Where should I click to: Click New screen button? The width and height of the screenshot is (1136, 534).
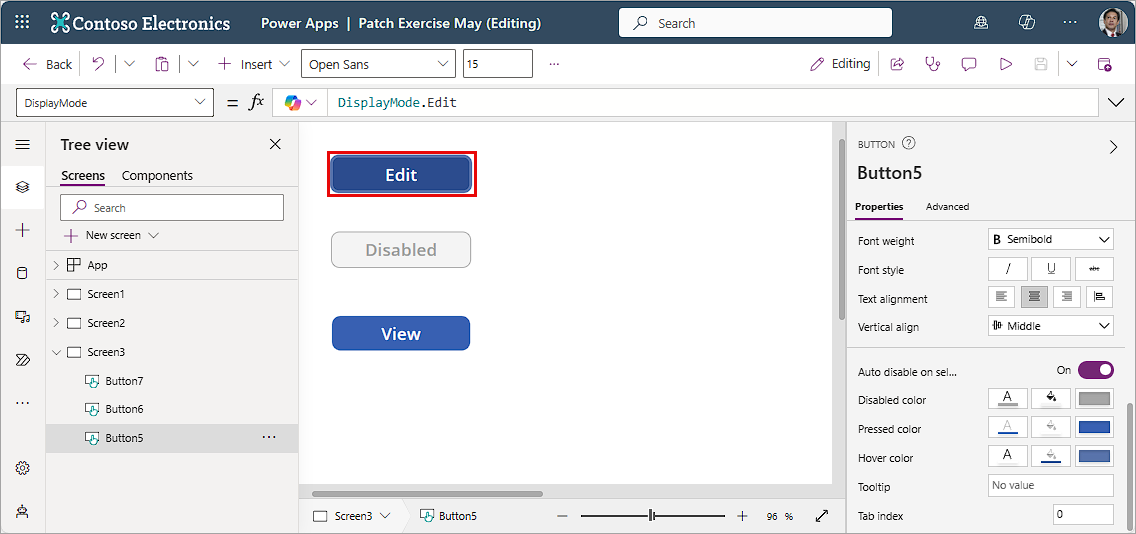112,235
